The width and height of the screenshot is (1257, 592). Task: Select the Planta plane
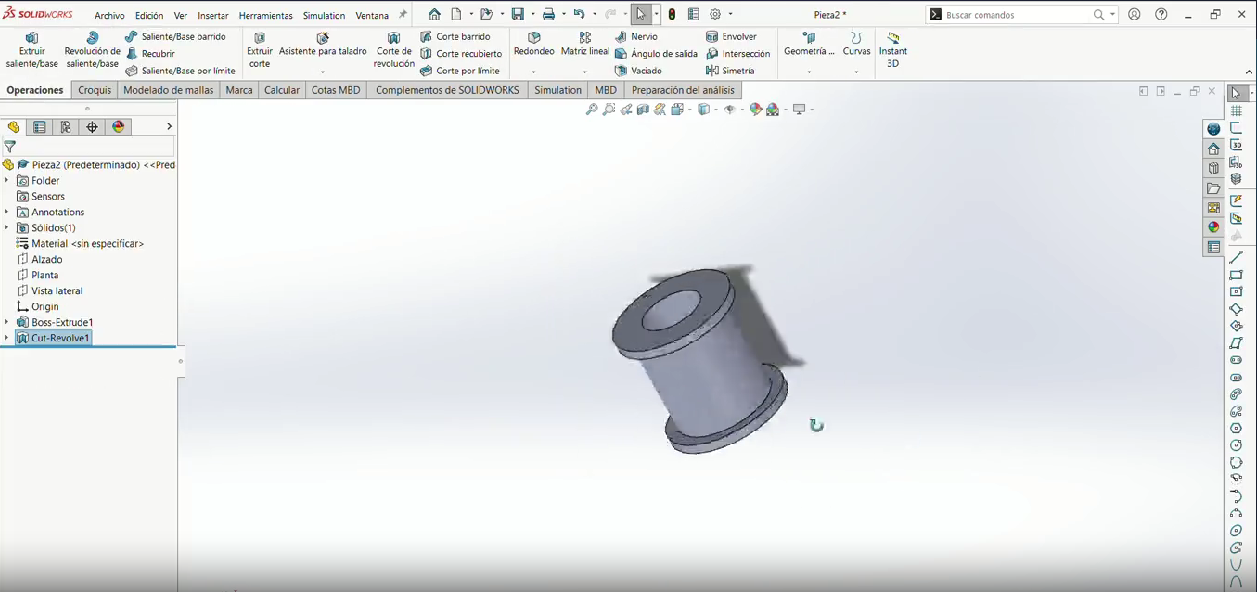pyautogui.click(x=37, y=275)
